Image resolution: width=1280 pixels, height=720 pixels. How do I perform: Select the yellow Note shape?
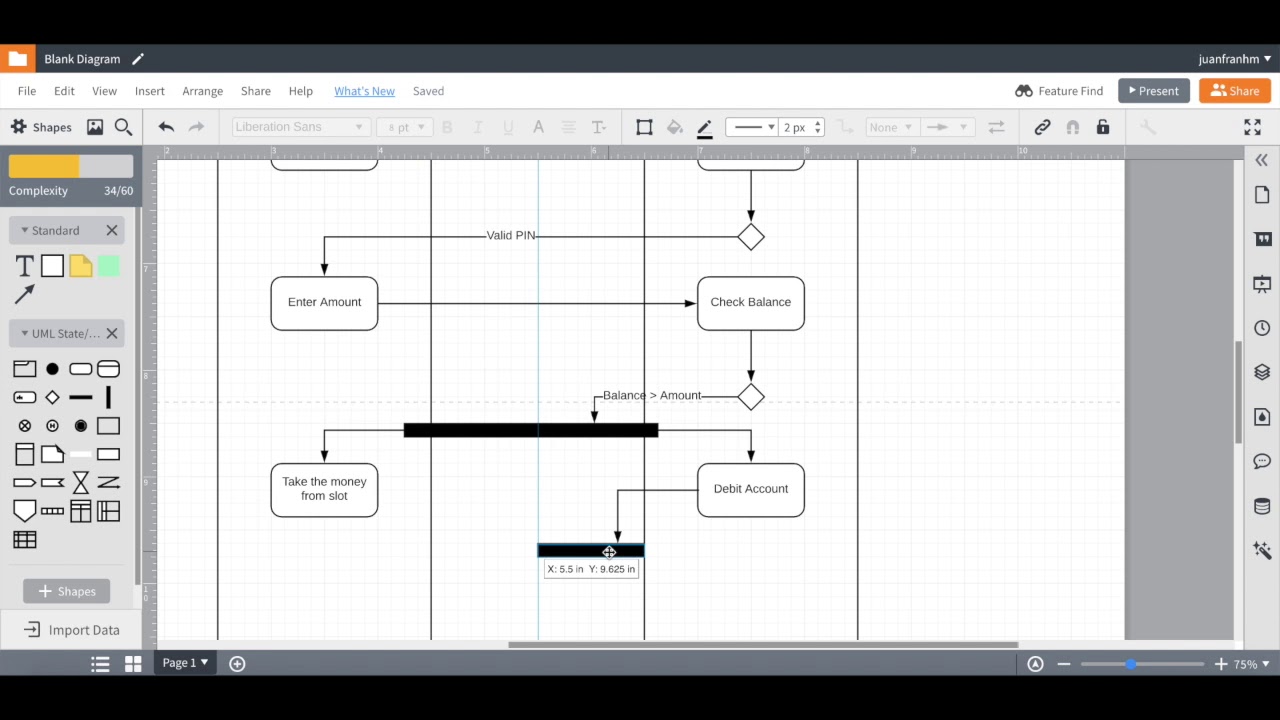tap(80, 266)
